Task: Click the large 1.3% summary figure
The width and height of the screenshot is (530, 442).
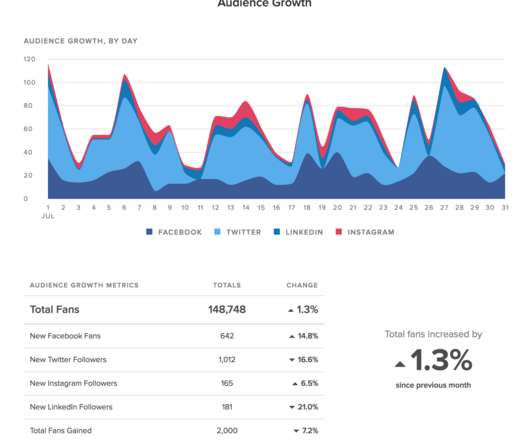Action: [441, 360]
